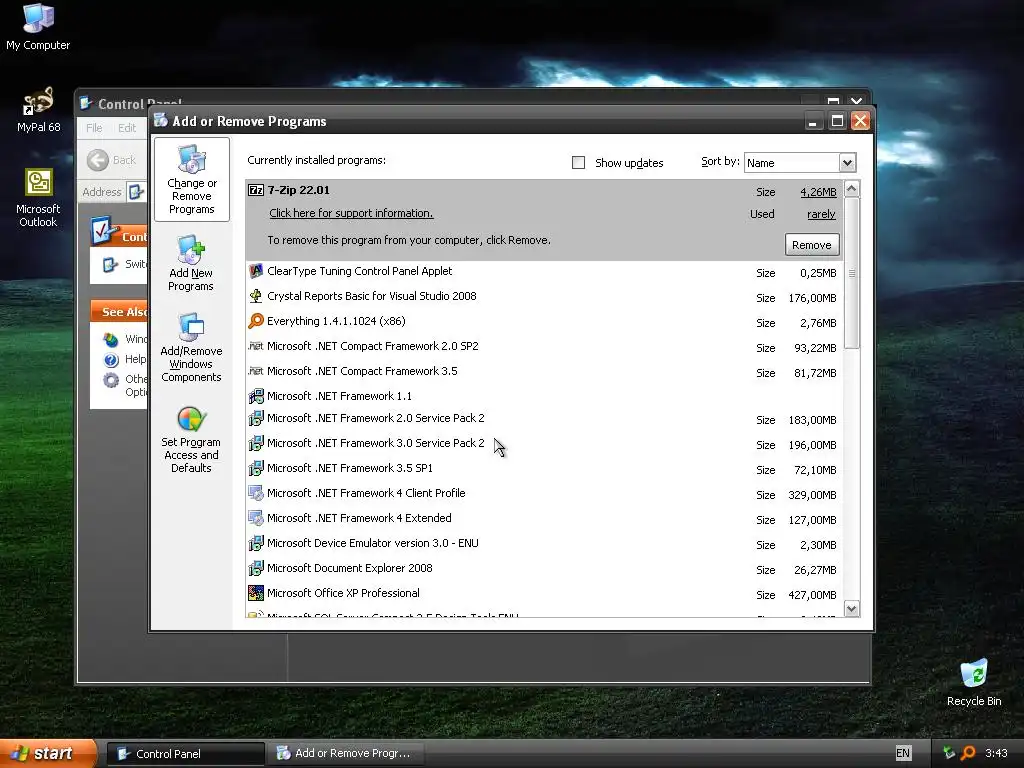Click the safely remove hardware tray icon
1024x768 pixels.
pyautogui.click(x=949, y=753)
